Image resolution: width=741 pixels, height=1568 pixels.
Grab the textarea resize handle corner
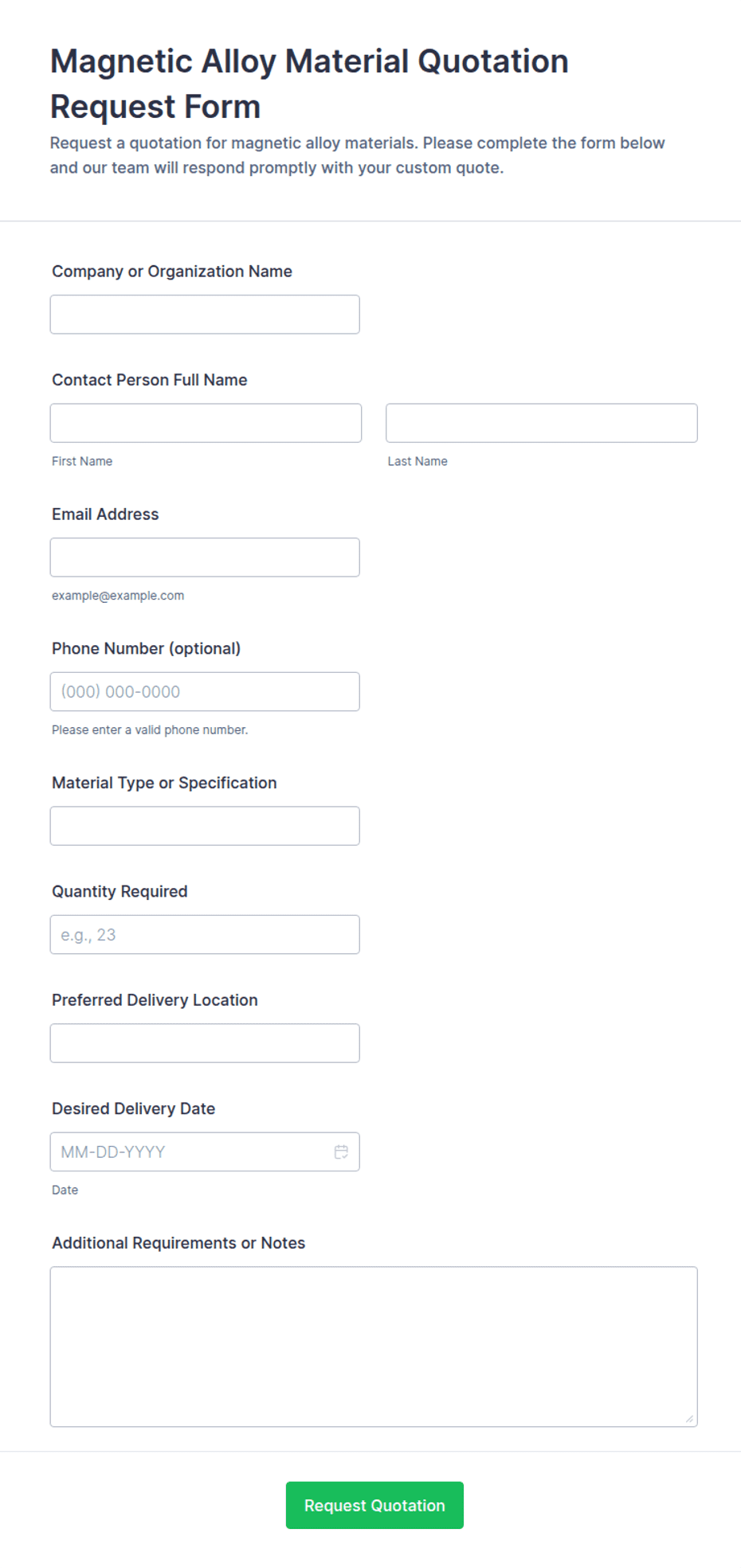(x=690, y=1419)
